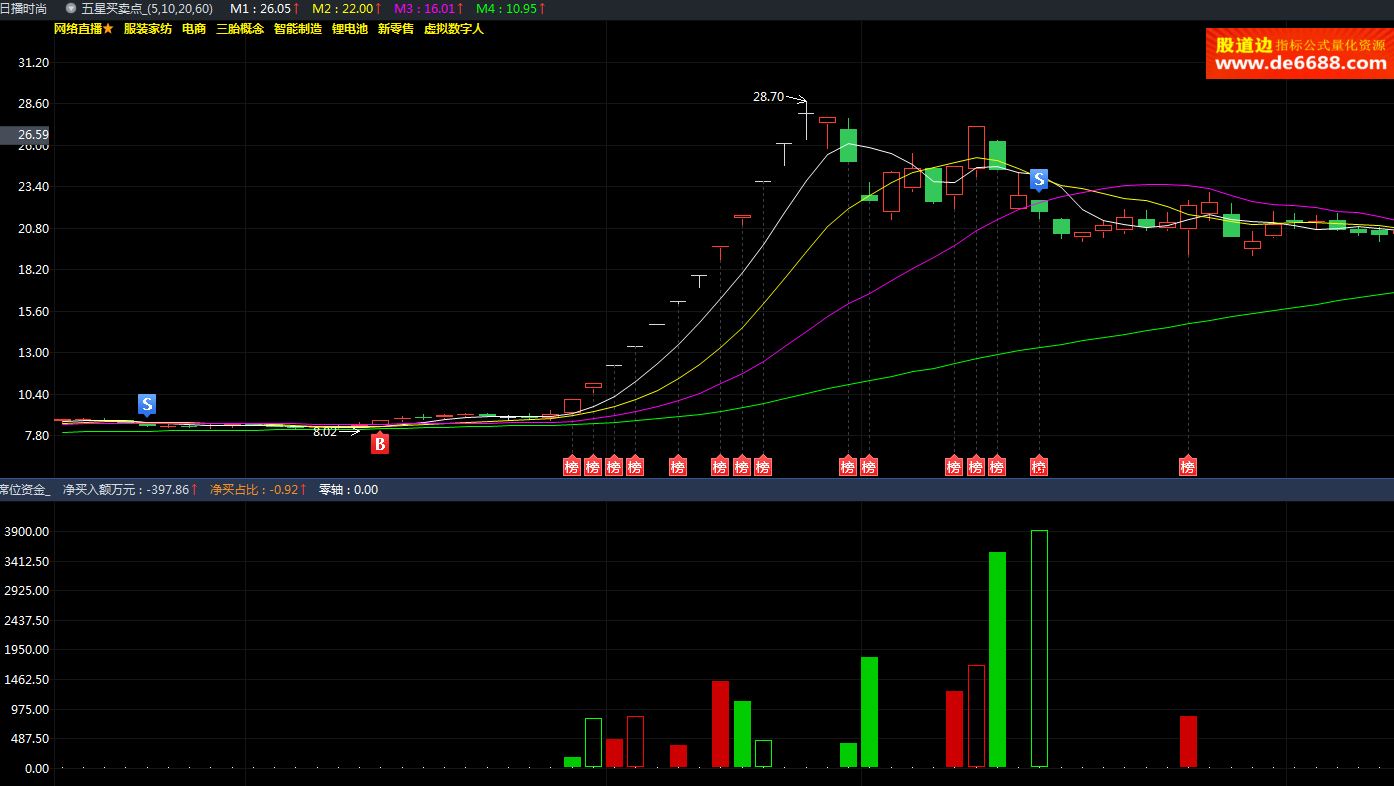The image size is (1394, 786).
Task: Click the leftmost 榜 marker
Action: (572, 466)
